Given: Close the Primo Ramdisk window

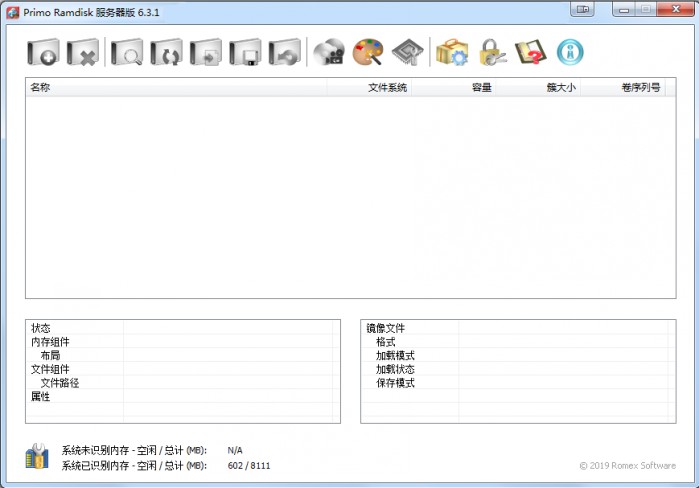Looking at the screenshot, I should coord(675,9).
